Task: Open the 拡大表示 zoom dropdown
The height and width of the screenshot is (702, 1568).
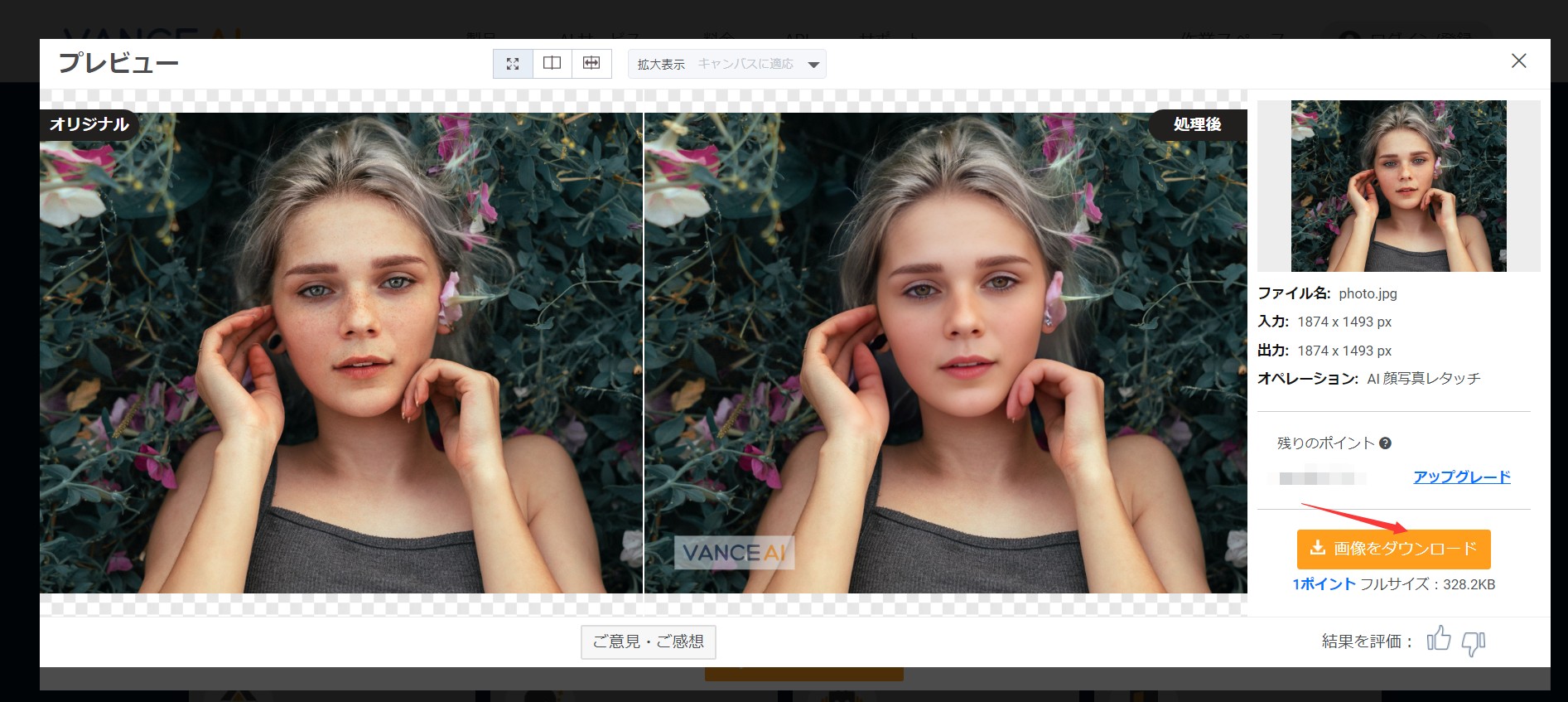Action: pyautogui.click(x=726, y=64)
